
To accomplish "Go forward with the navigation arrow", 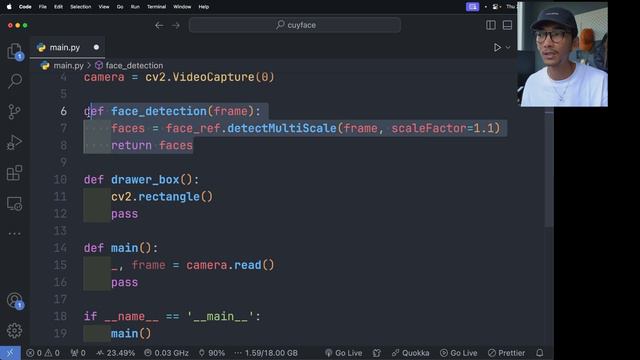I will coord(176,25).
